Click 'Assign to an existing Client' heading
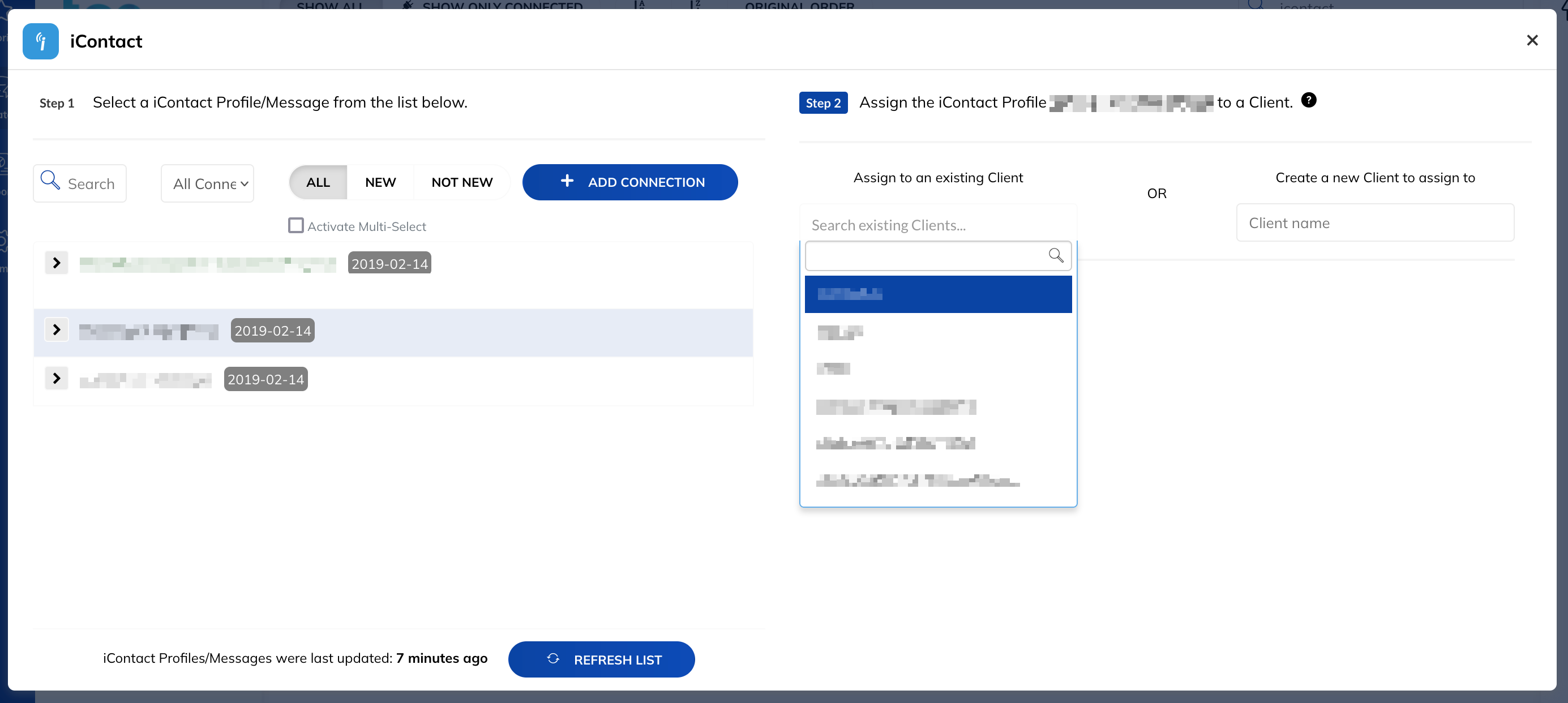The height and width of the screenshot is (703, 1568). pos(938,178)
